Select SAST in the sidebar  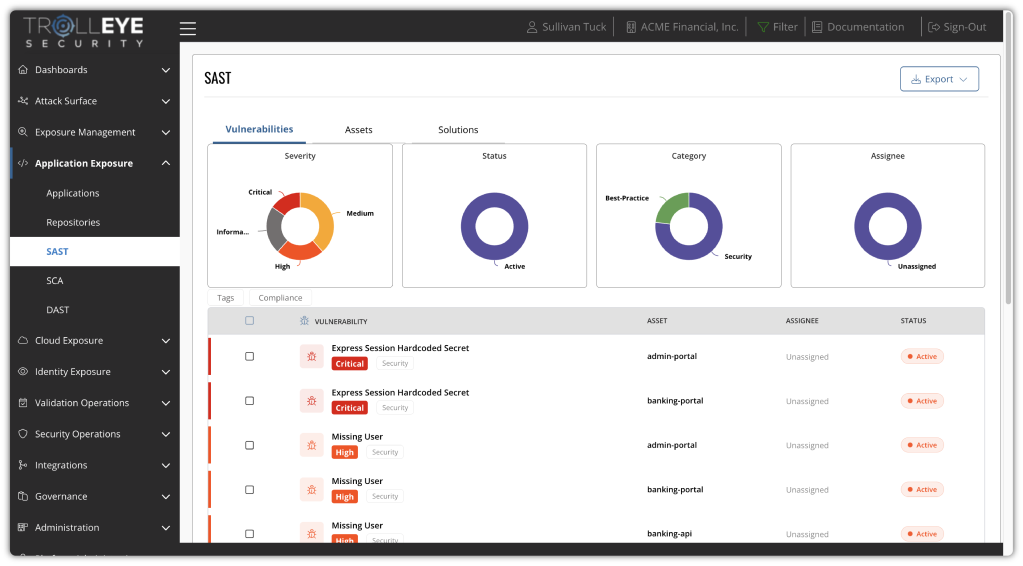coord(95,252)
